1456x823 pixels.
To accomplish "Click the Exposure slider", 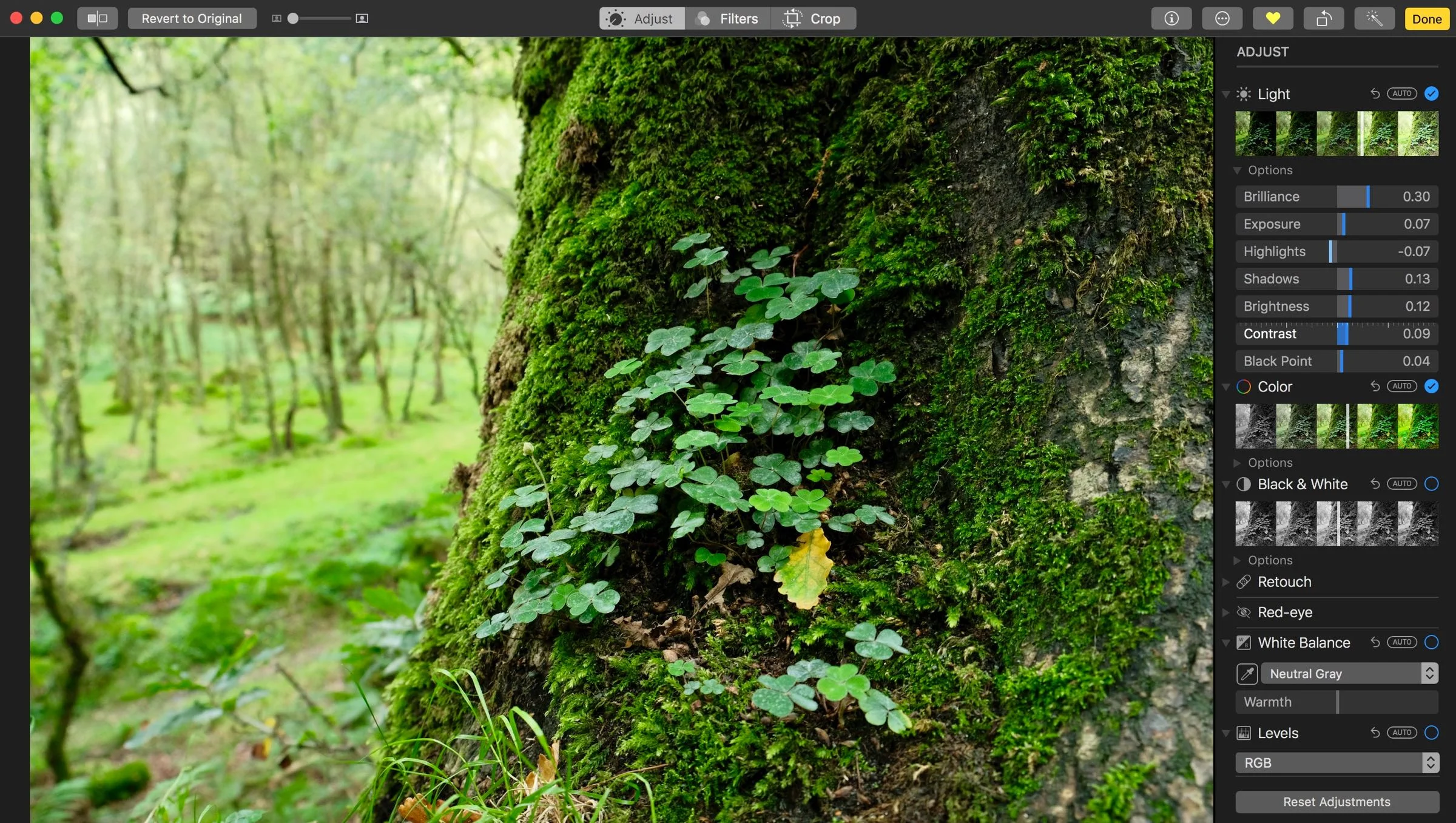I will [x=1337, y=224].
